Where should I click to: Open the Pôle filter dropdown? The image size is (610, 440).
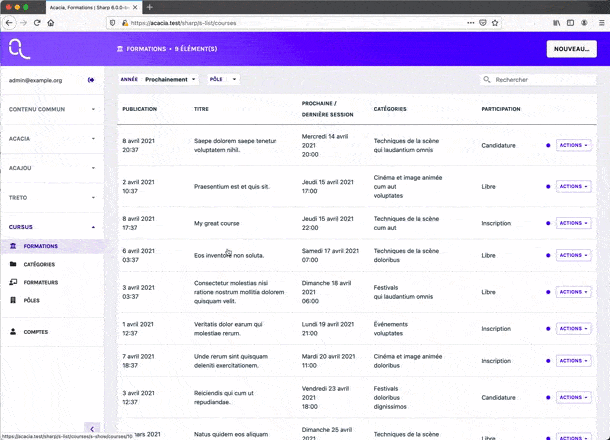[x=224, y=79]
